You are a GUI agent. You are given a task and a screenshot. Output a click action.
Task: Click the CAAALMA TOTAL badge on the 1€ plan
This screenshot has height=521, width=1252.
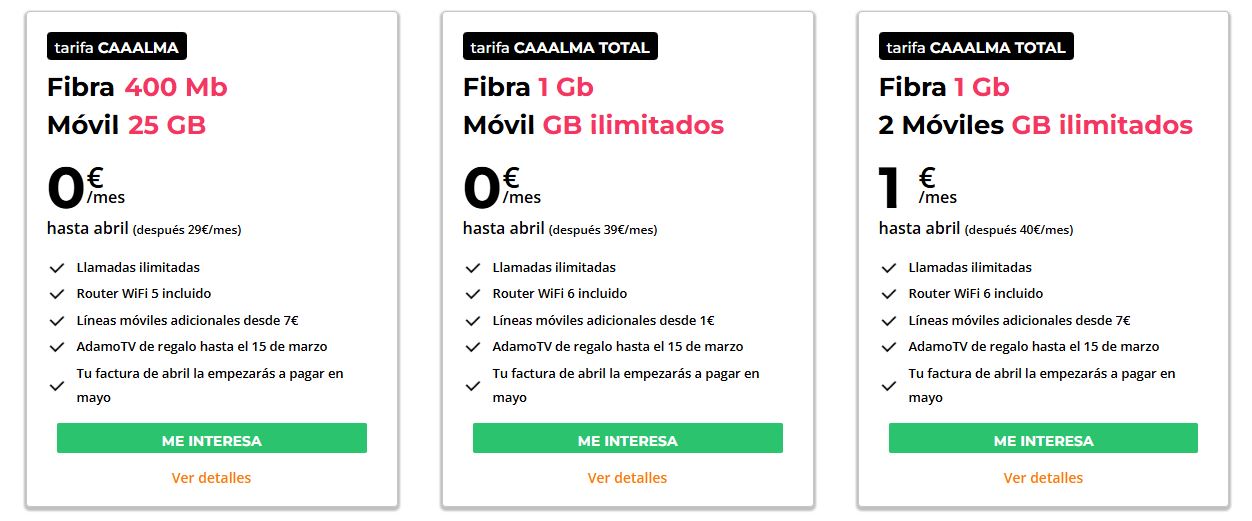[x=975, y=47]
